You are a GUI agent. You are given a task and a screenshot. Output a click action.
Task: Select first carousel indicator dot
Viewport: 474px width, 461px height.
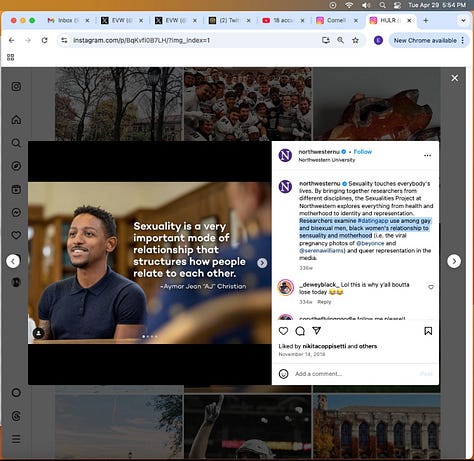tap(144, 337)
